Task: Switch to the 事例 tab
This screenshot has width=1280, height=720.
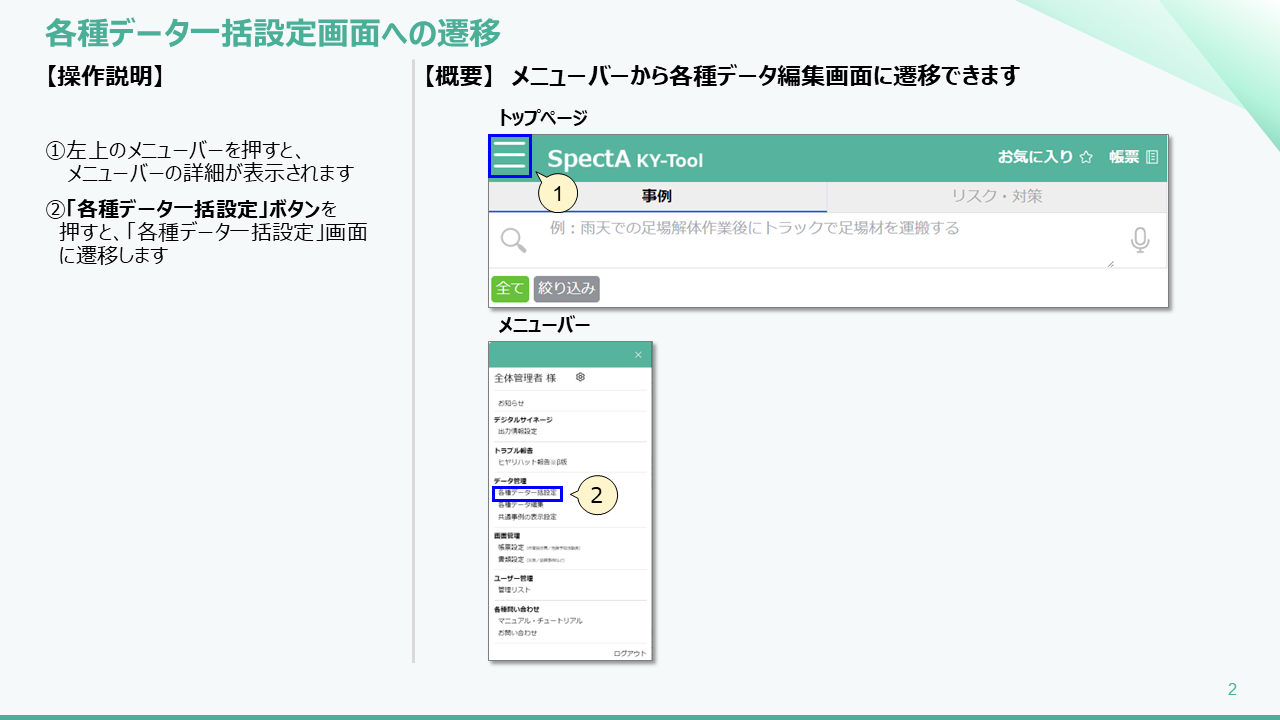Action: (x=657, y=196)
